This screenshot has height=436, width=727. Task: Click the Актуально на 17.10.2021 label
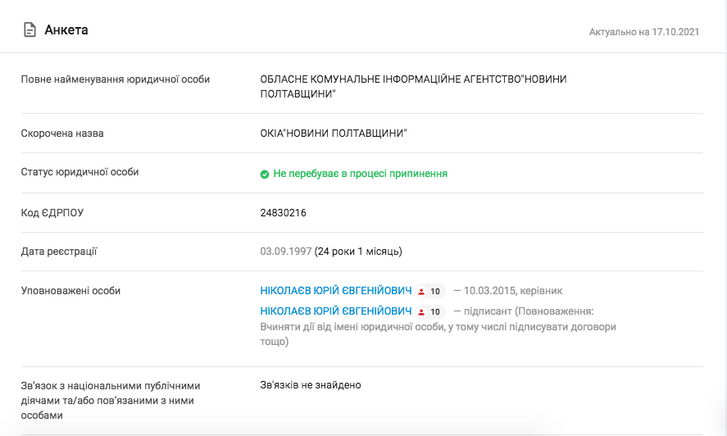click(x=644, y=32)
